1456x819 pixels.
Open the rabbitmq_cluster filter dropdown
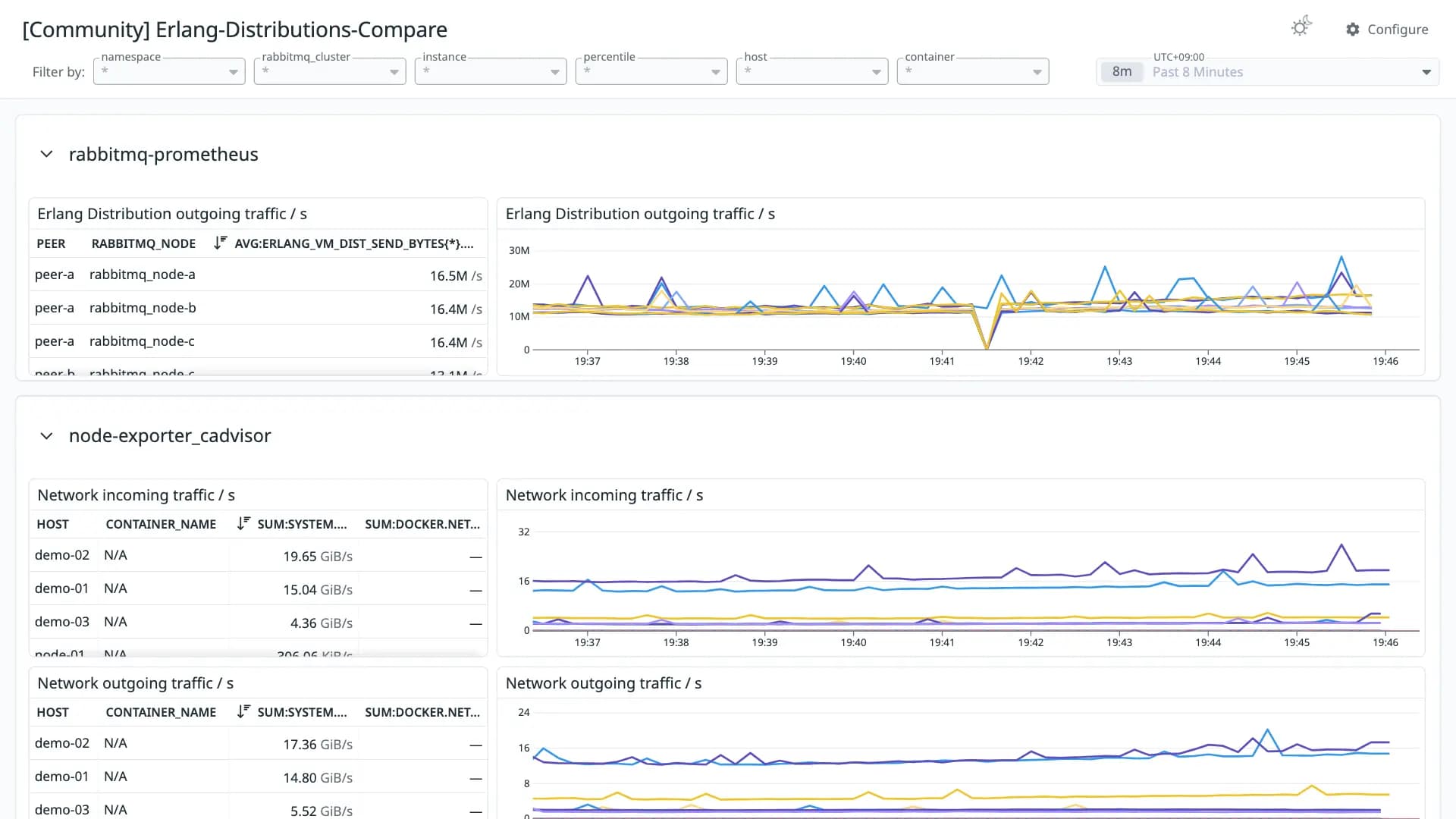pyautogui.click(x=330, y=71)
